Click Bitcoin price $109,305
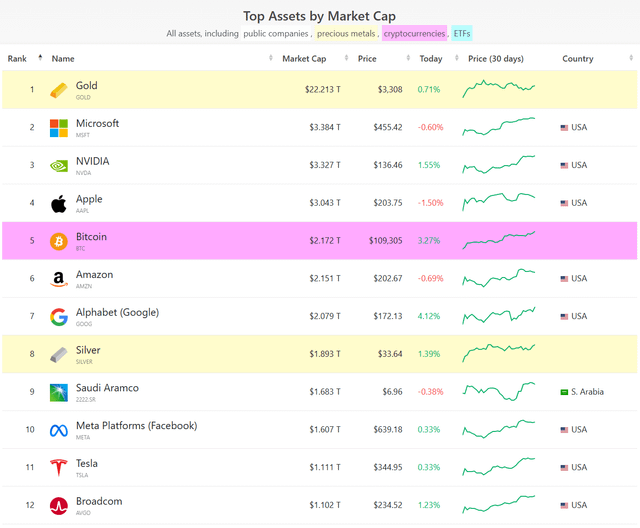Viewport: 640px width, 528px height. coord(386,241)
